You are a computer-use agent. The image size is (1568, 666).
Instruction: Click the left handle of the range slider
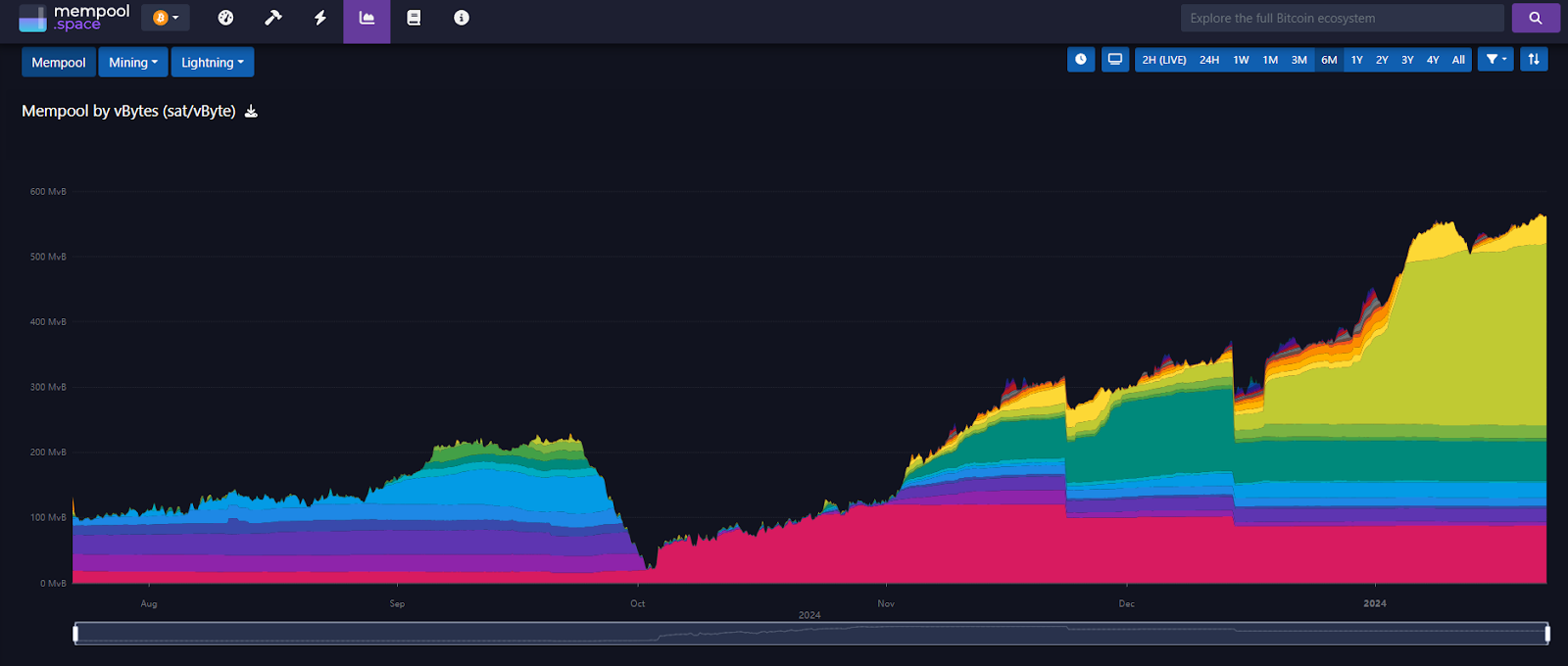tap(75, 634)
